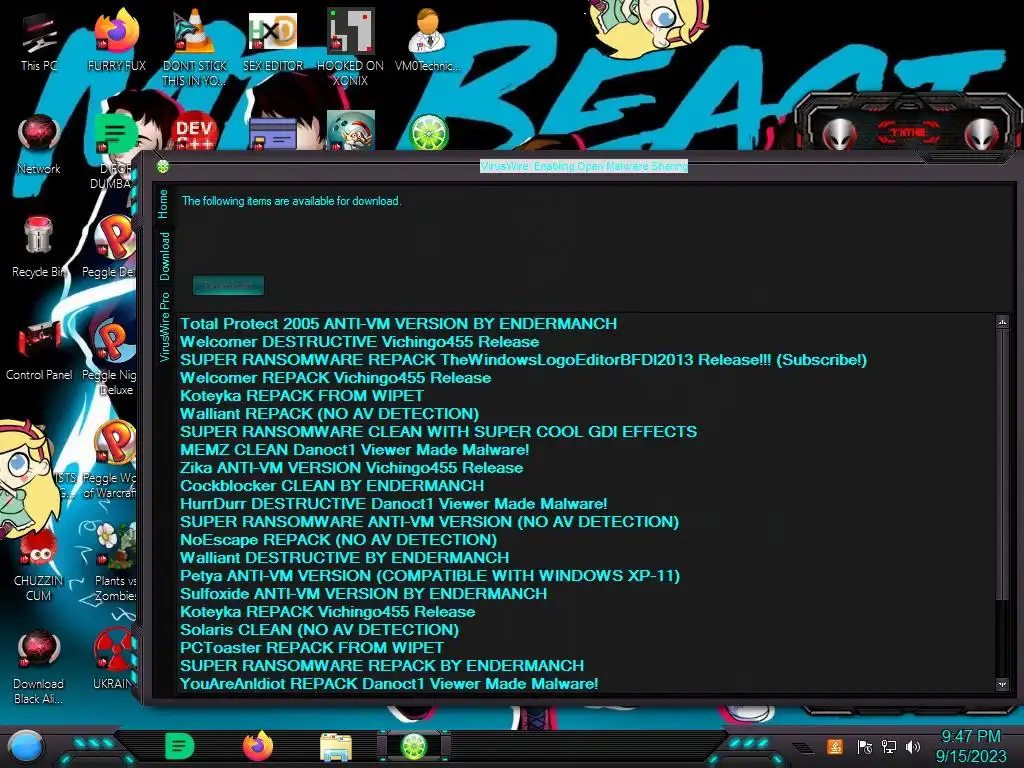Select Petya ANTI-VM VERSION entry
The image size is (1024, 768).
point(430,576)
